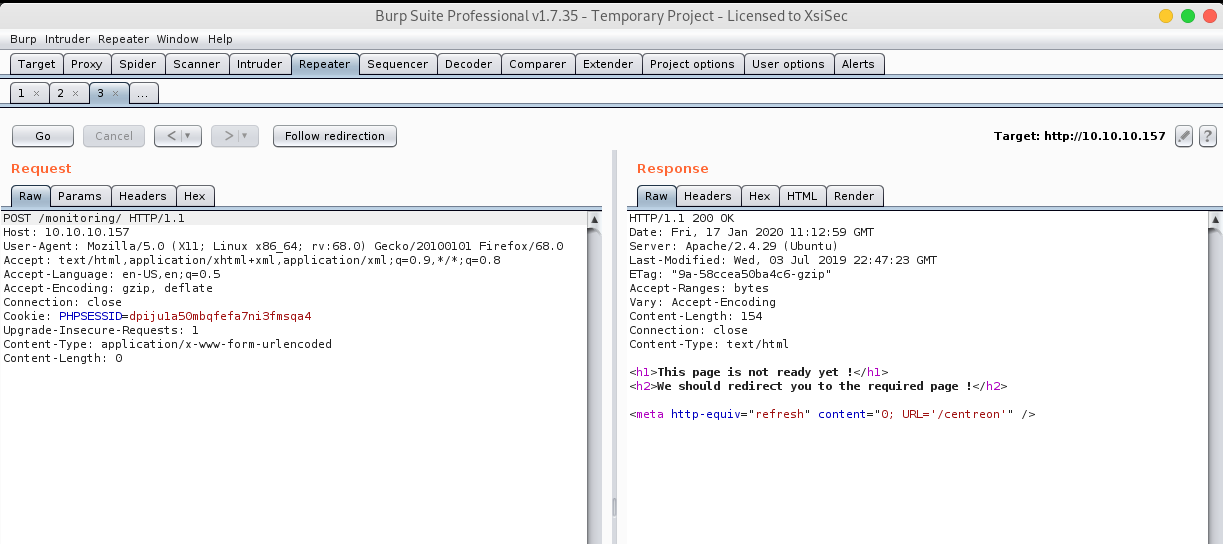
Task: Close Repeater tab 3 with its x
Action: [x=115, y=93]
